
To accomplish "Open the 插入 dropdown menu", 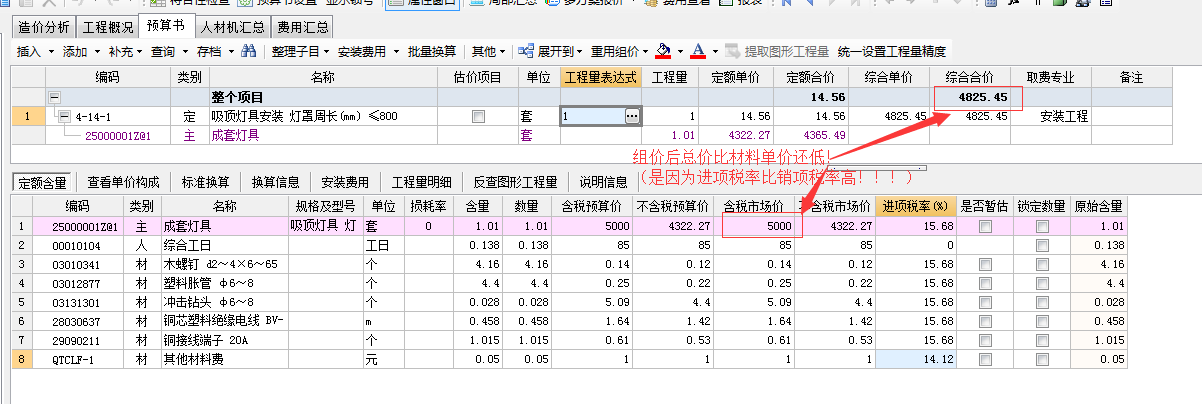I will click(x=36, y=51).
